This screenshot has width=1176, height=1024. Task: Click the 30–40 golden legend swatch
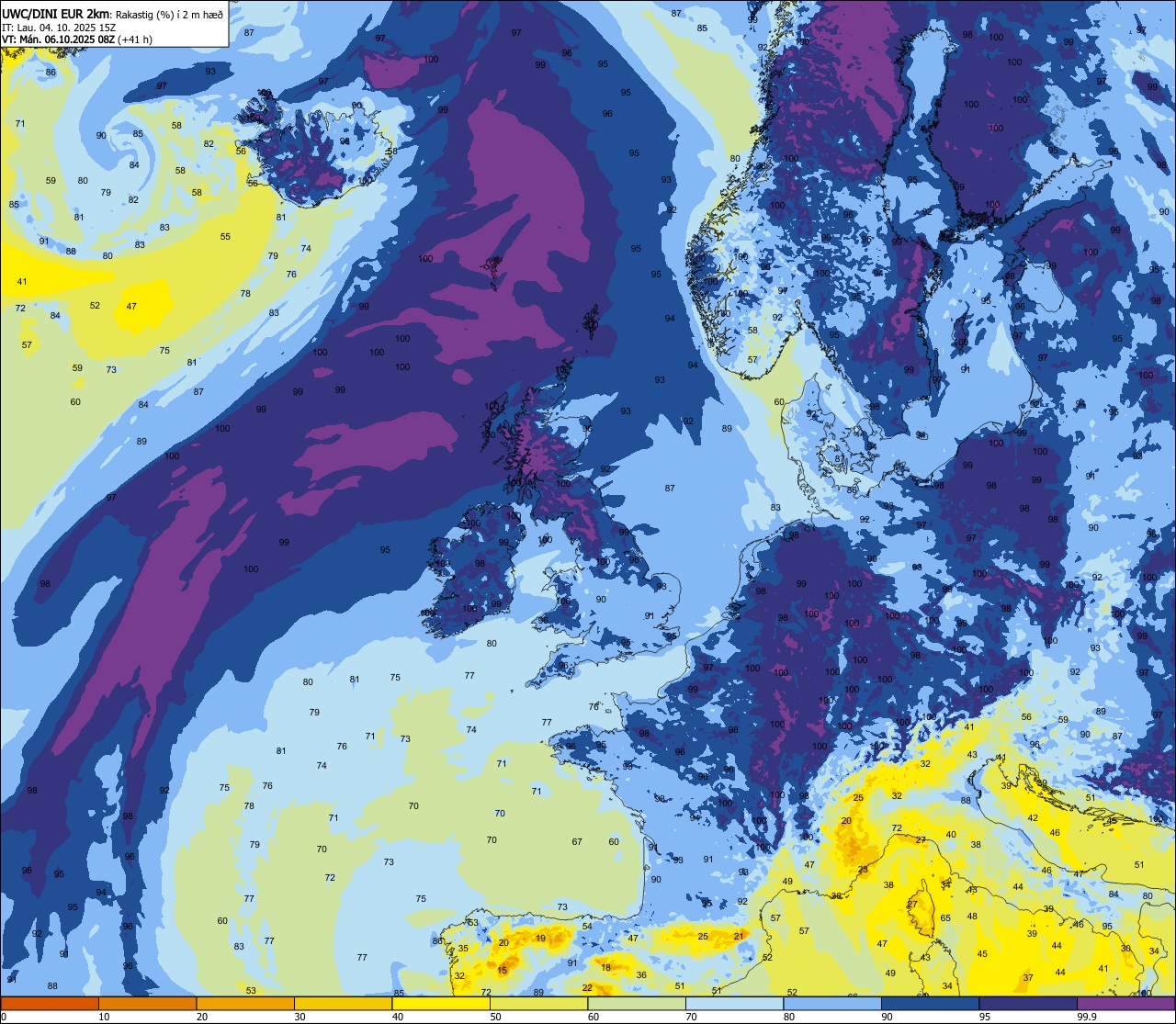coord(343,1003)
